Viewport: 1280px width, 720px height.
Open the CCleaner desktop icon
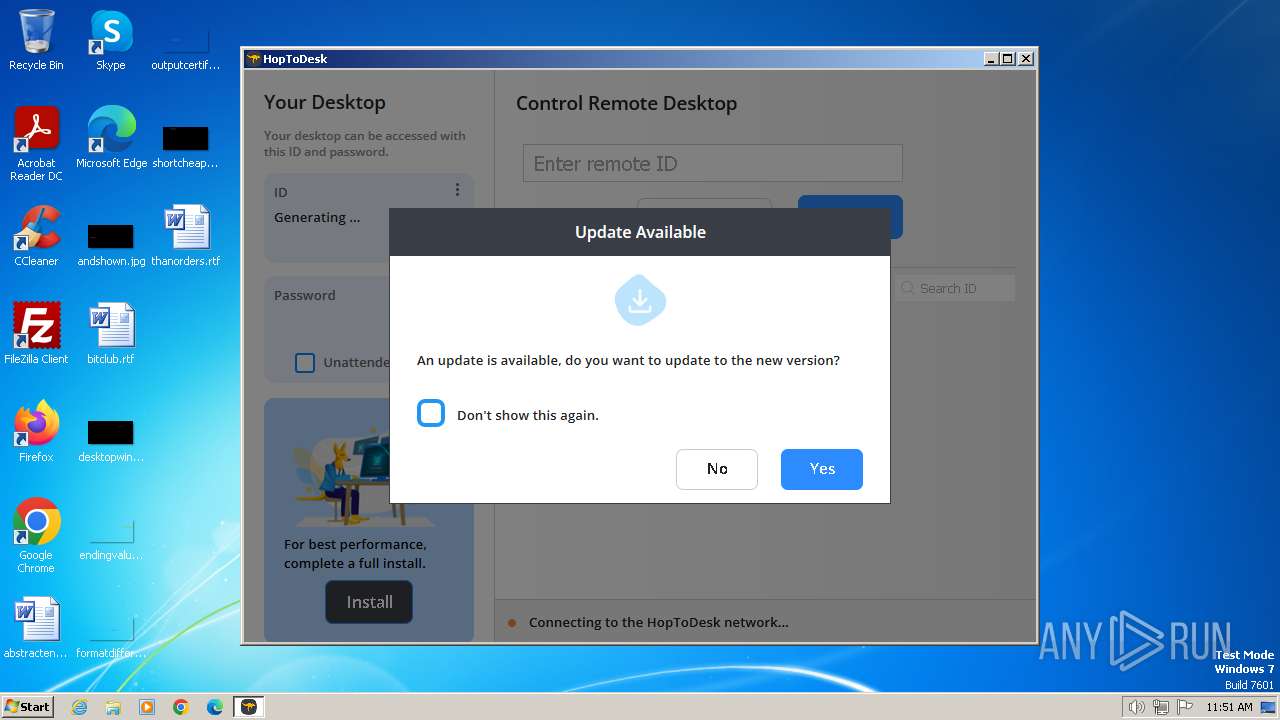pos(36,236)
